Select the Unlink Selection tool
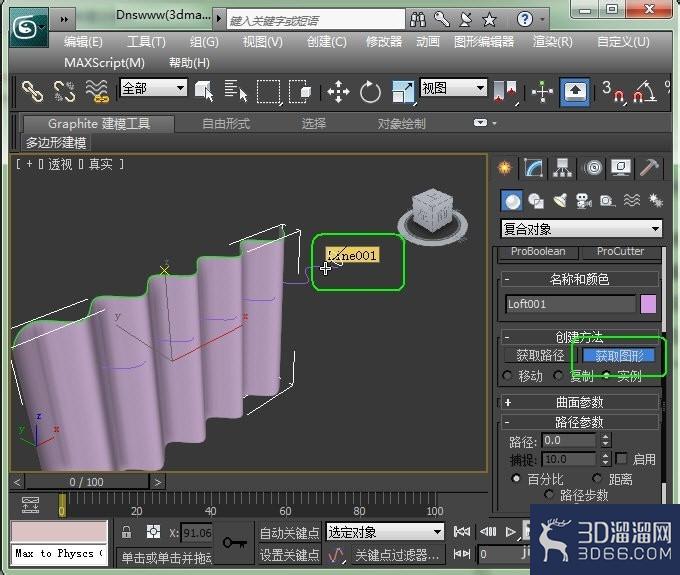Viewport: 680px width, 575px height. pyautogui.click(x=64, y=92)
